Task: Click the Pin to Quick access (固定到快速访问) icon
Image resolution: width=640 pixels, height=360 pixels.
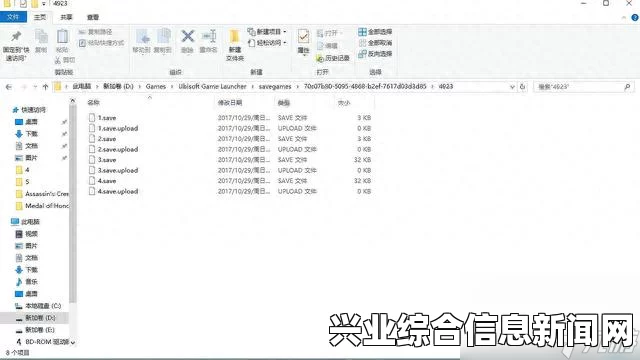Action: tap(16, 37)
